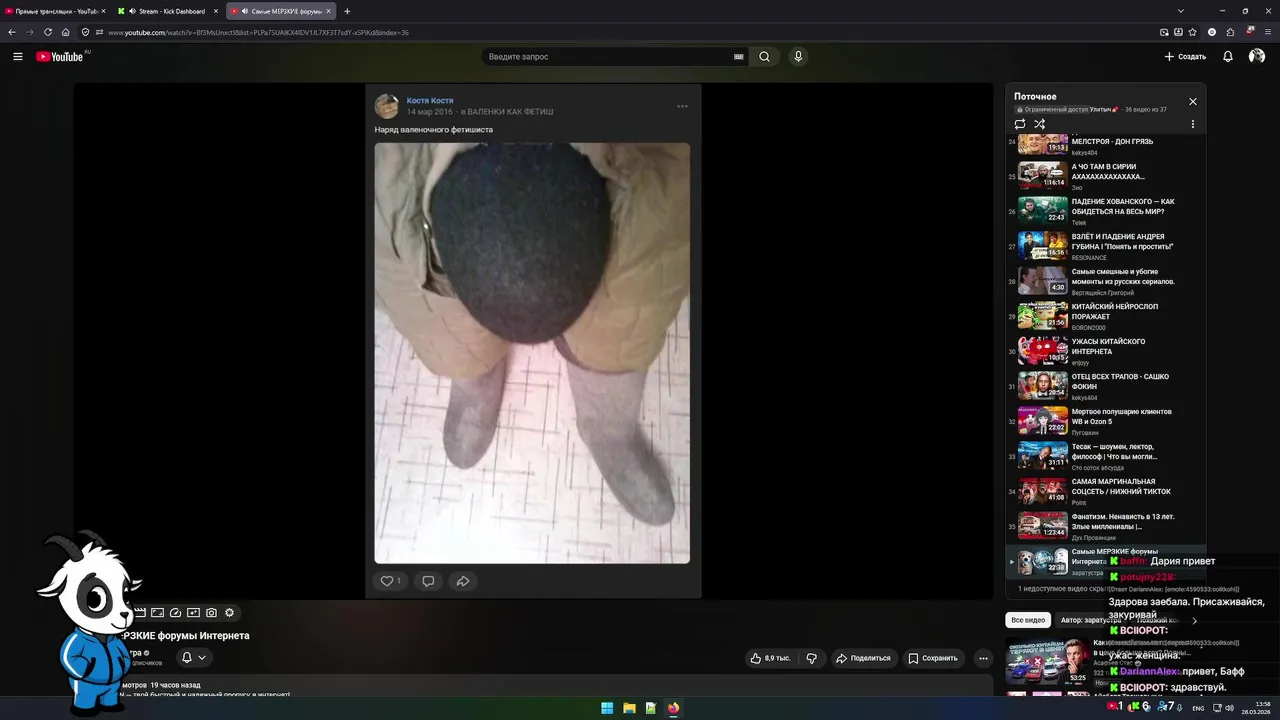Click the YouTube address bar URL
This screenshot has width=1280, height=720.
tap(258, 32)
